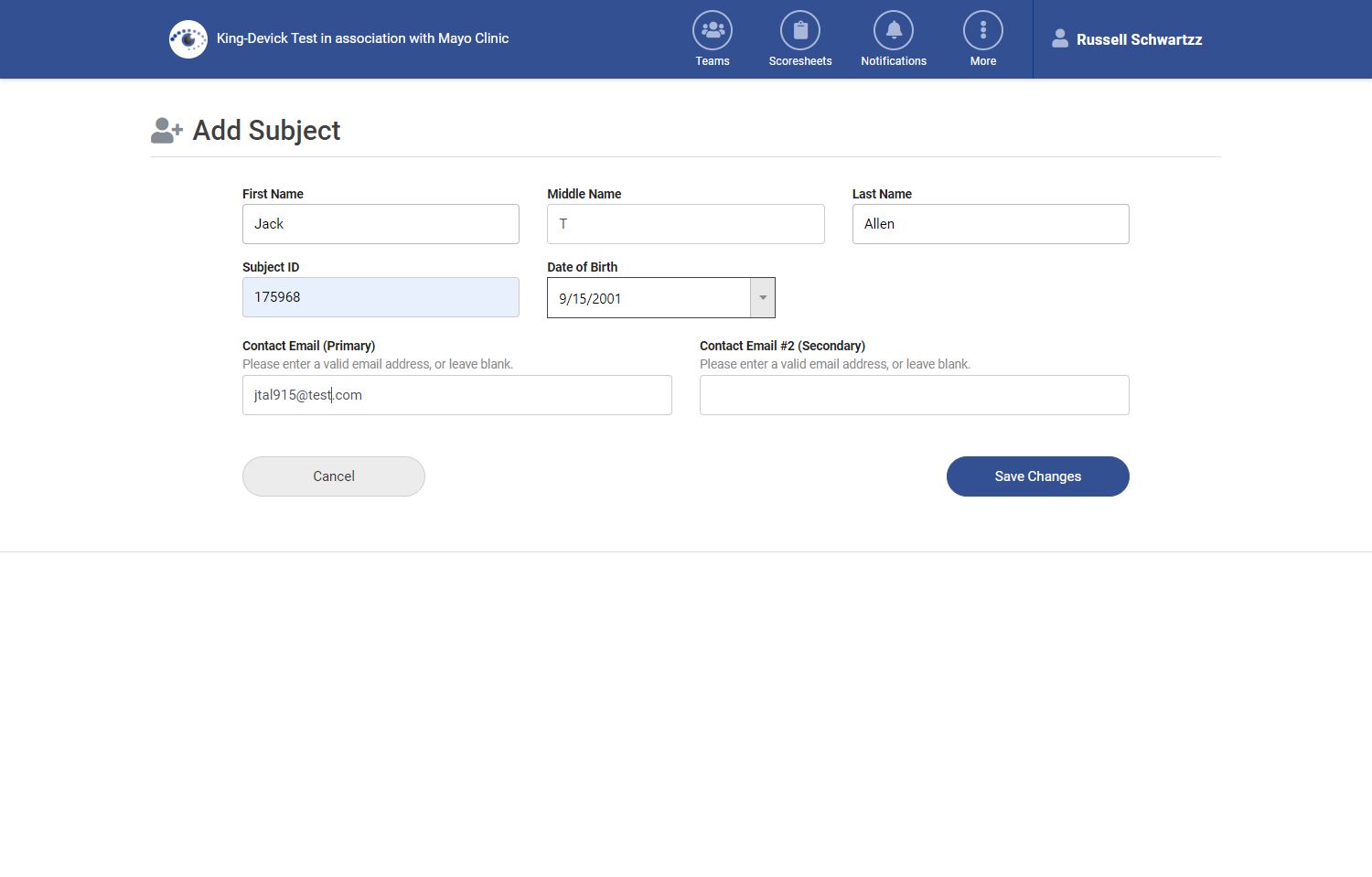The image size is (1372, 877).
Task: Click the empty secondary contact email field
Action: tap(914, 394)
